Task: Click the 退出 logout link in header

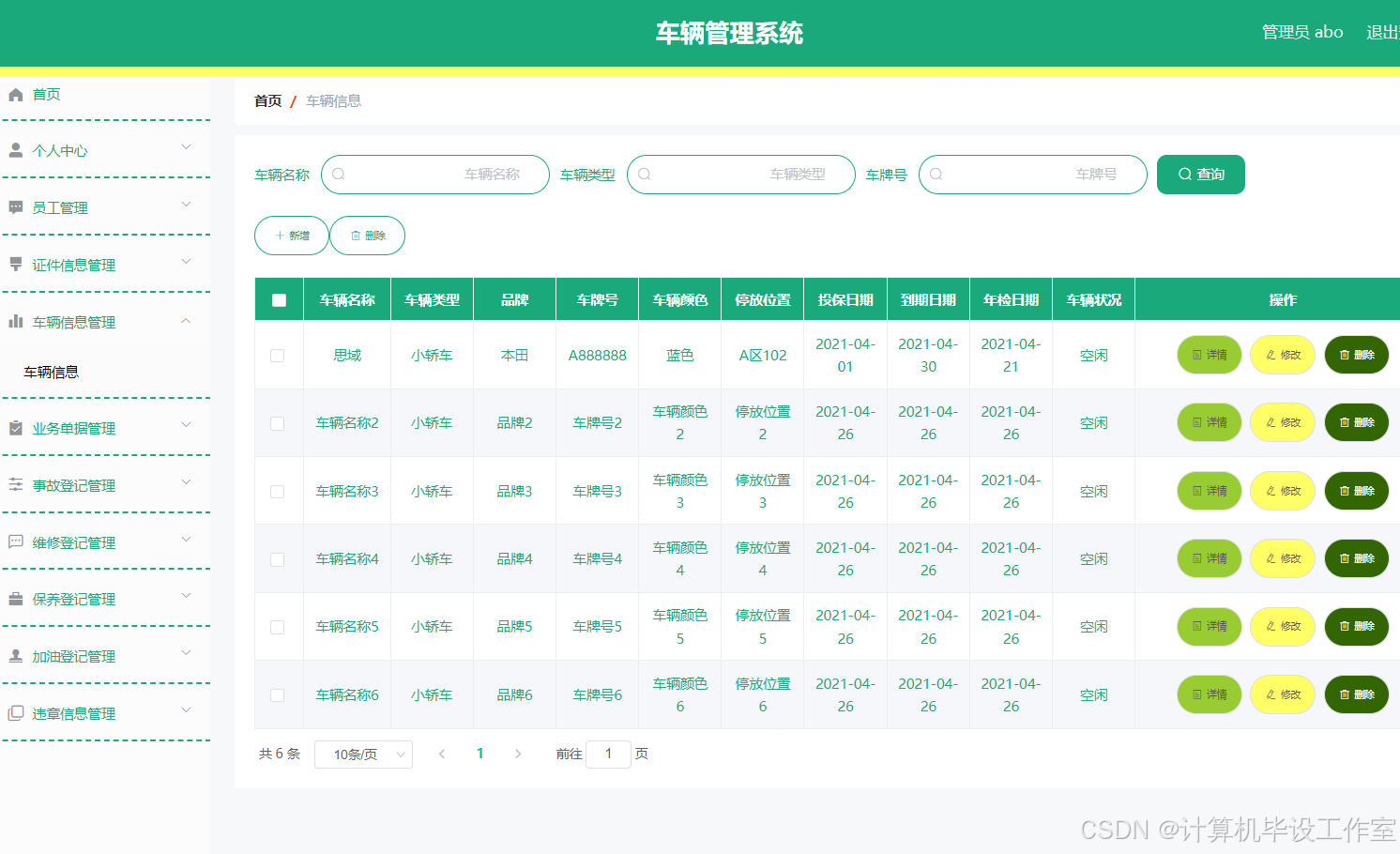Action: tap(1382, 32)
